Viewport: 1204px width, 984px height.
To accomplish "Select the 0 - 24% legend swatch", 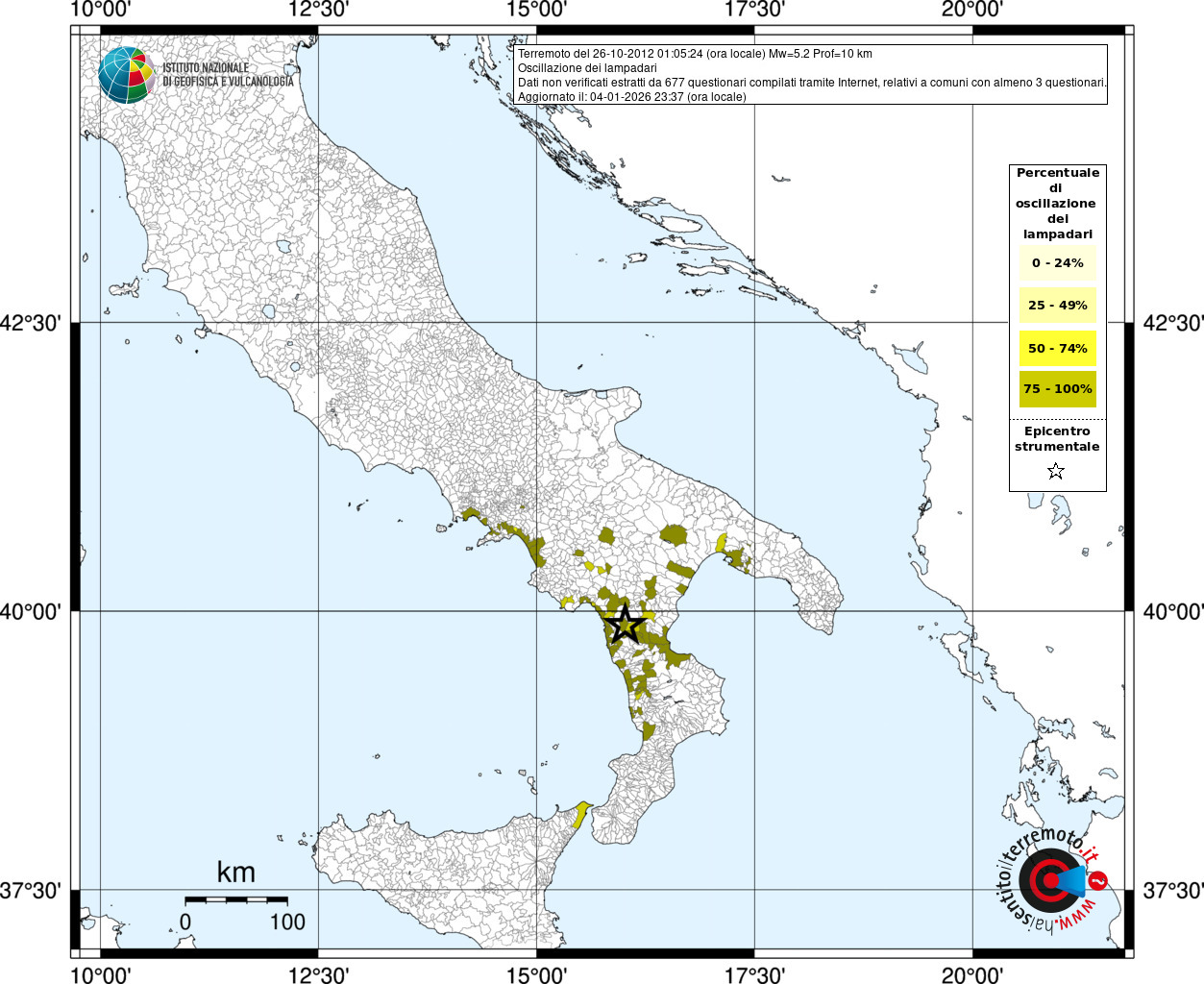I will point(1057,262).
